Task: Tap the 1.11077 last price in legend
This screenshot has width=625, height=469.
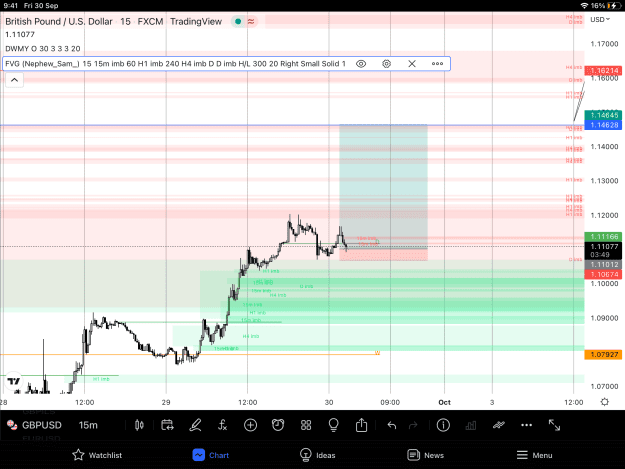Action: point(20,34)
